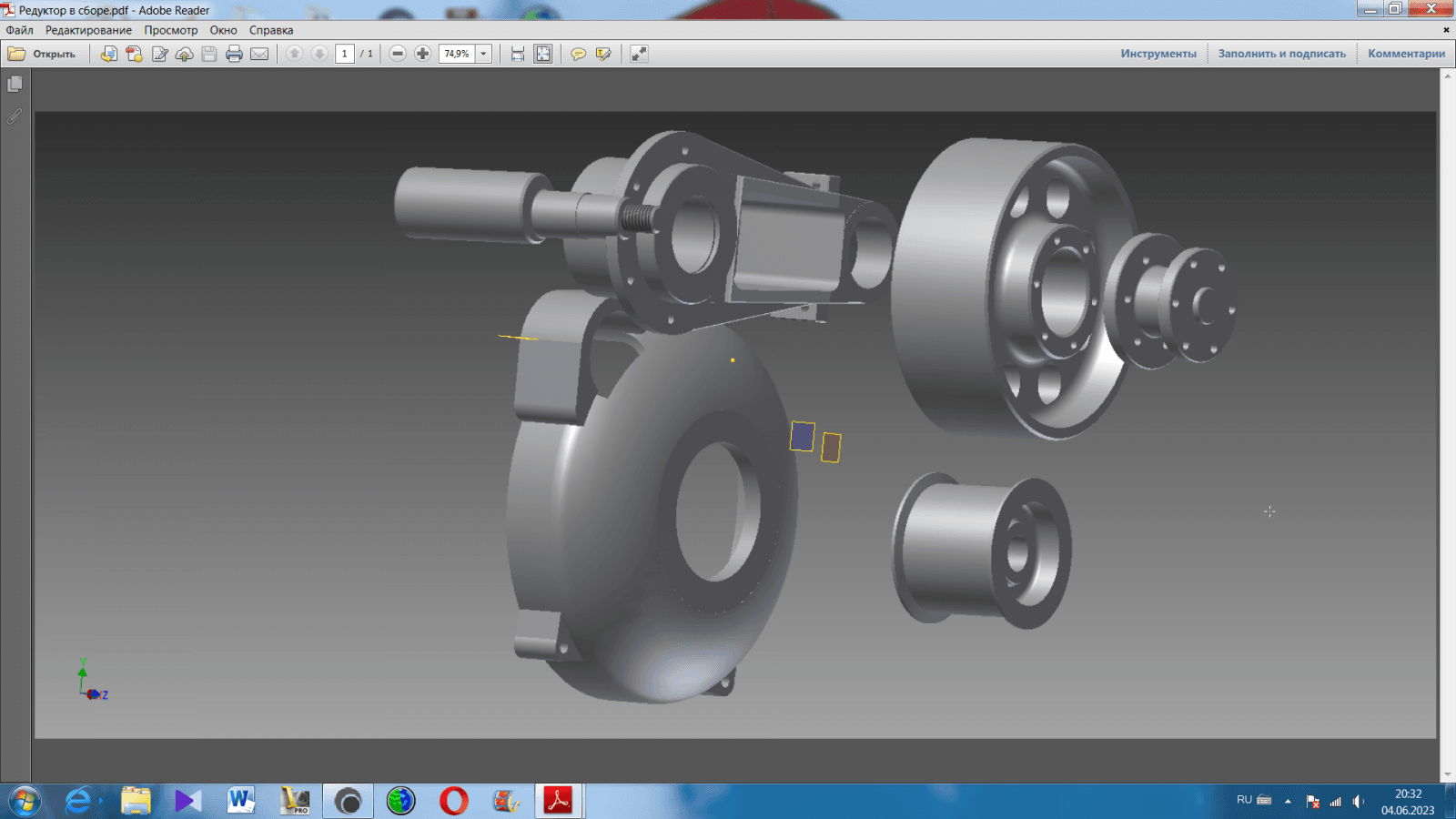Click the Открыть button
This screenshot has height=819, width=1456.
pos(42,54)
